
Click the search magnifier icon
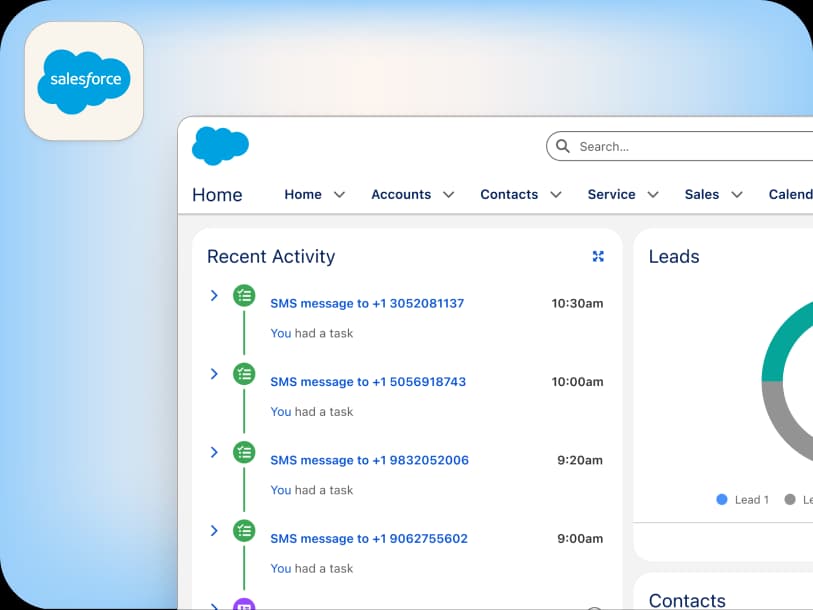(x=563, y=146)
